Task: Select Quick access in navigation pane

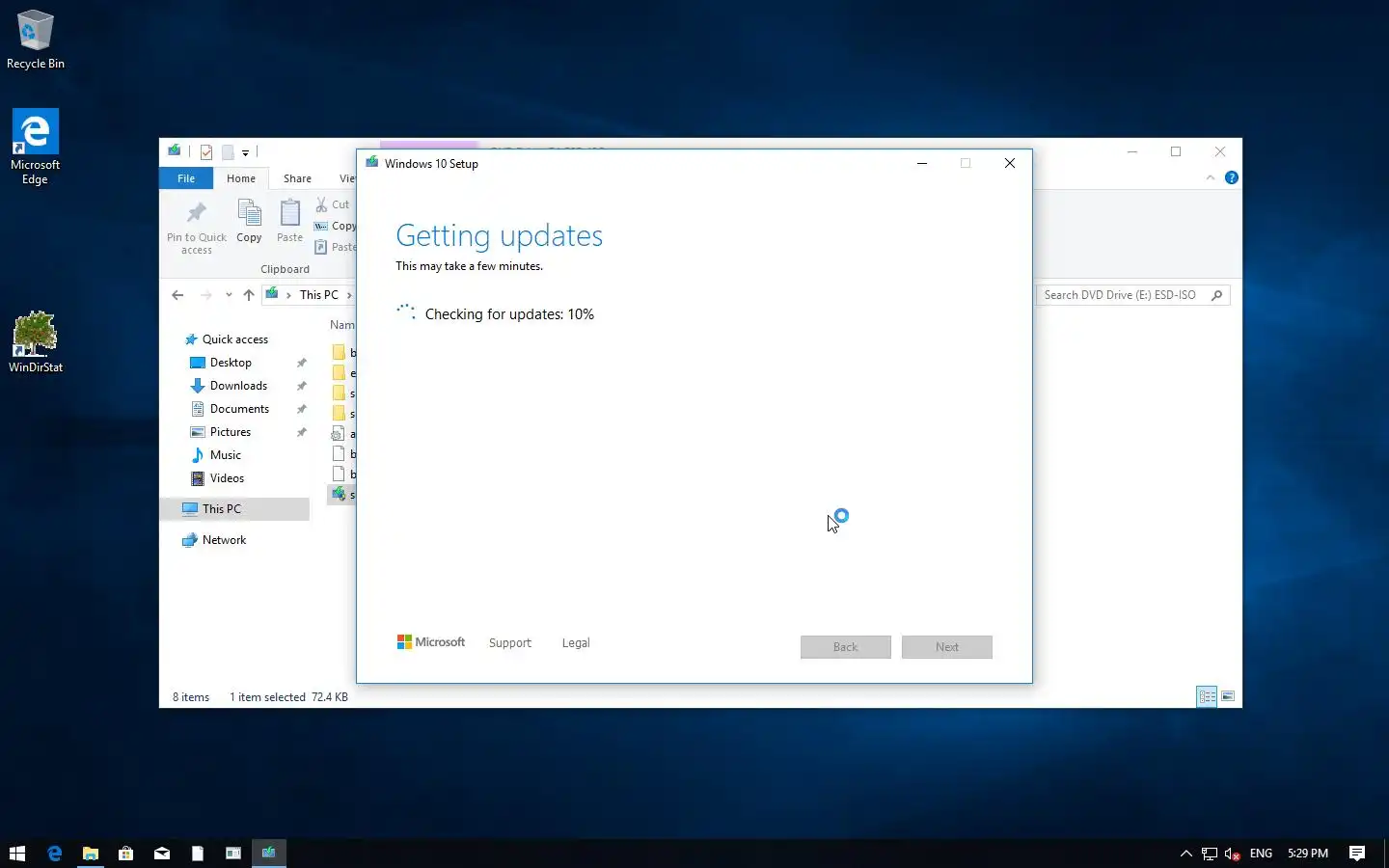Action: point(235,339)
